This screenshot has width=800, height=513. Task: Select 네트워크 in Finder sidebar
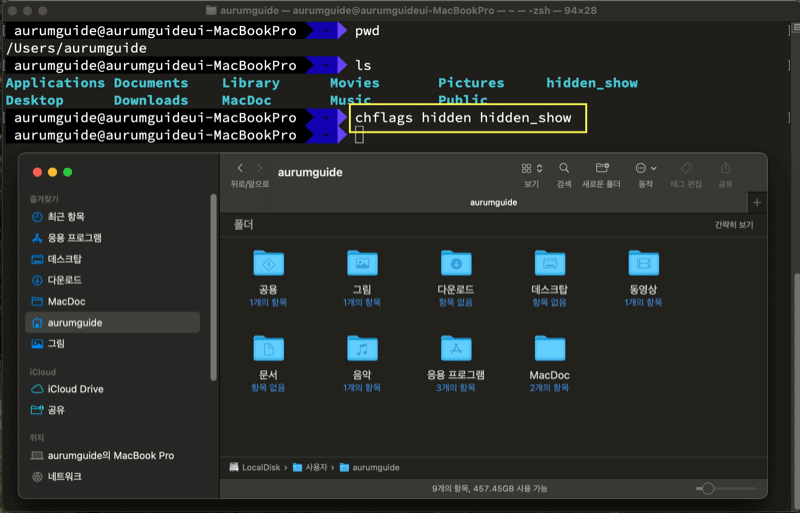pyautogui.click(x=112, y=477)
